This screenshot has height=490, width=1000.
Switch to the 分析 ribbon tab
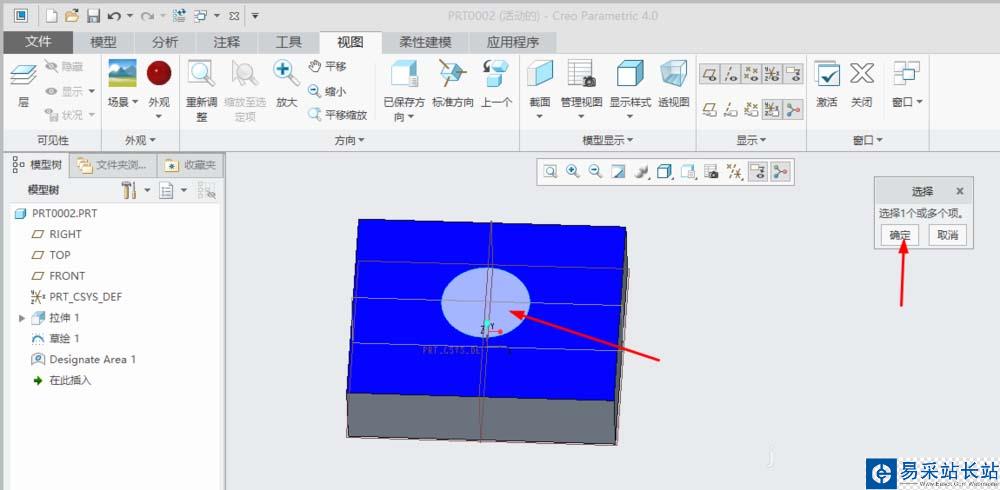pyautogui.click(x=165, y=43)
